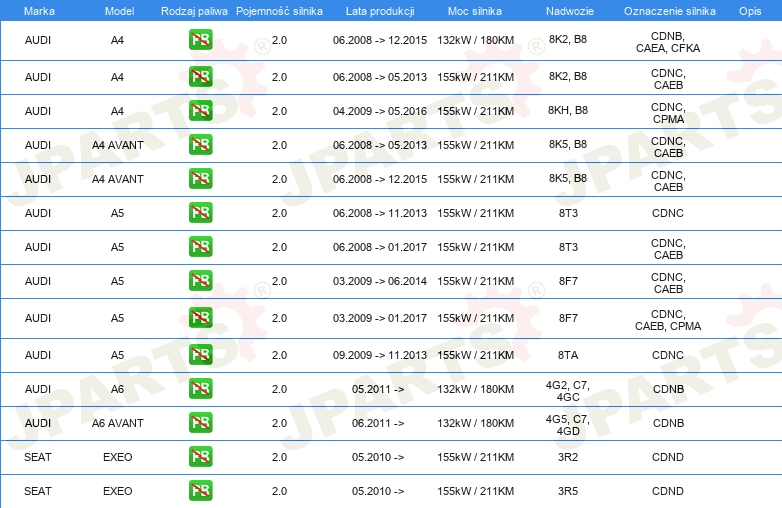Select the 3R5 body cell
This screenshot has height=508, width=782.
568,491
